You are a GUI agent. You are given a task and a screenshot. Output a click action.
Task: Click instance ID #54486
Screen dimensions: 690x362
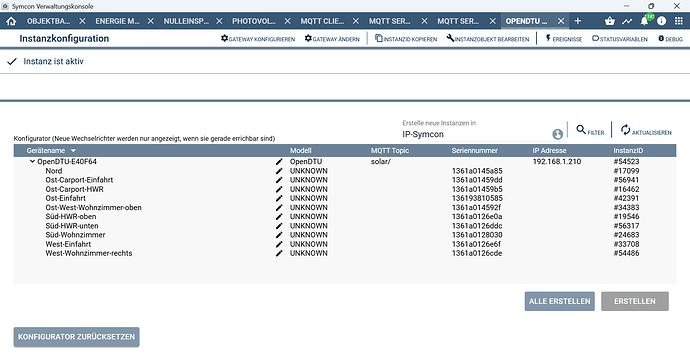click(626, 253)
